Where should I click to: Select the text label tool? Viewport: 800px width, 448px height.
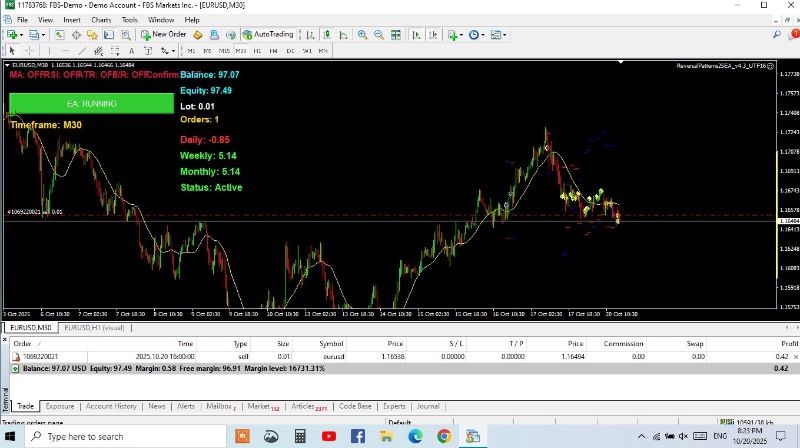pyautogui.click(x=130, y=50)
